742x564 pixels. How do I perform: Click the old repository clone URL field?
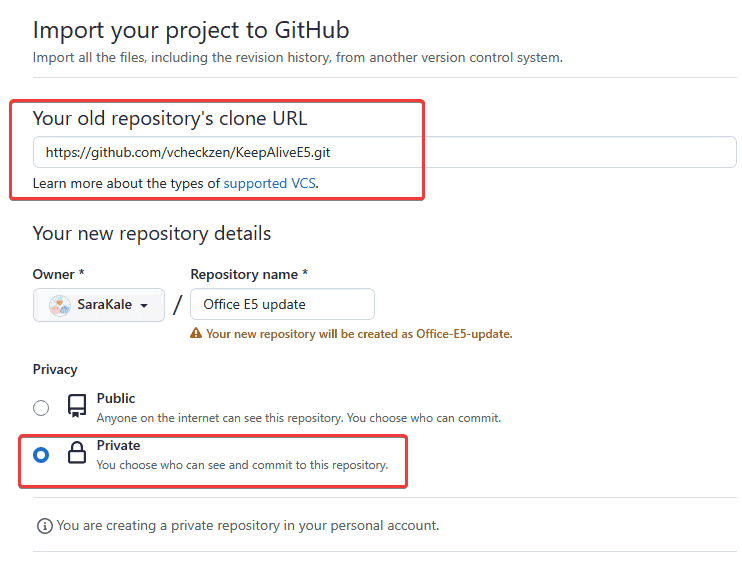pos(384,152)
